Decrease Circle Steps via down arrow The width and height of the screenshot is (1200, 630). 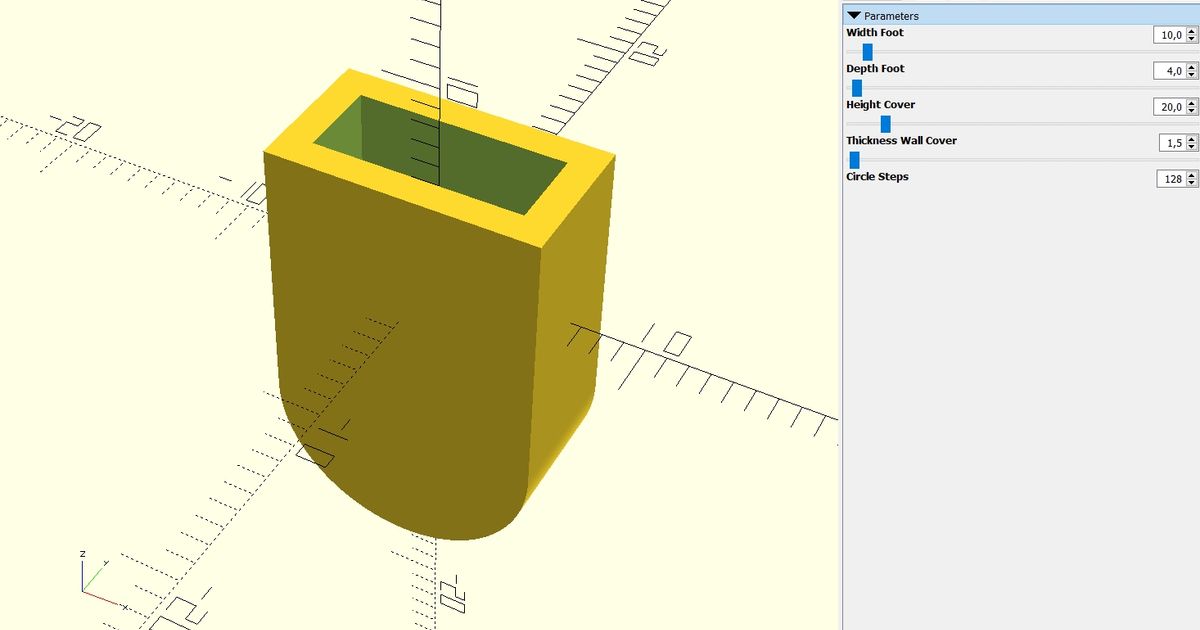pos(1193,183)
